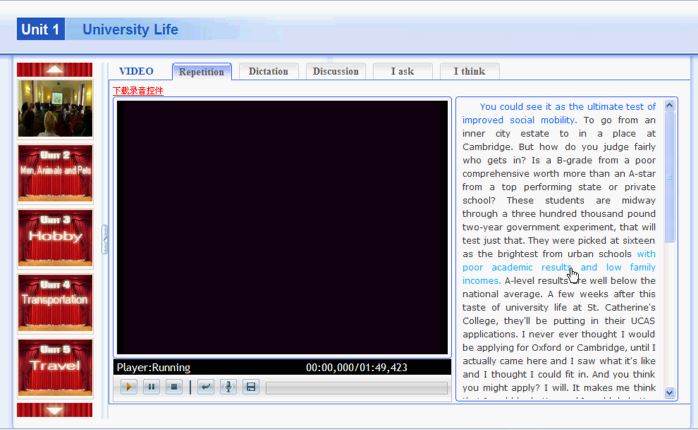The width and height of the screenshot is (698, 430).
Task: Click sentence 'You could see it as the ultimate test'
Action: click(x=559, y=113)
